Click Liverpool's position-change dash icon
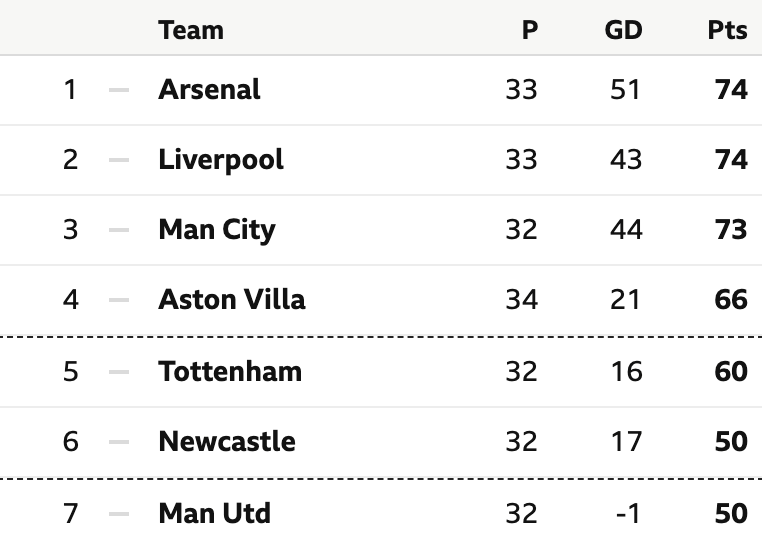This screenshot has height=542, width=762. (119, 160)
